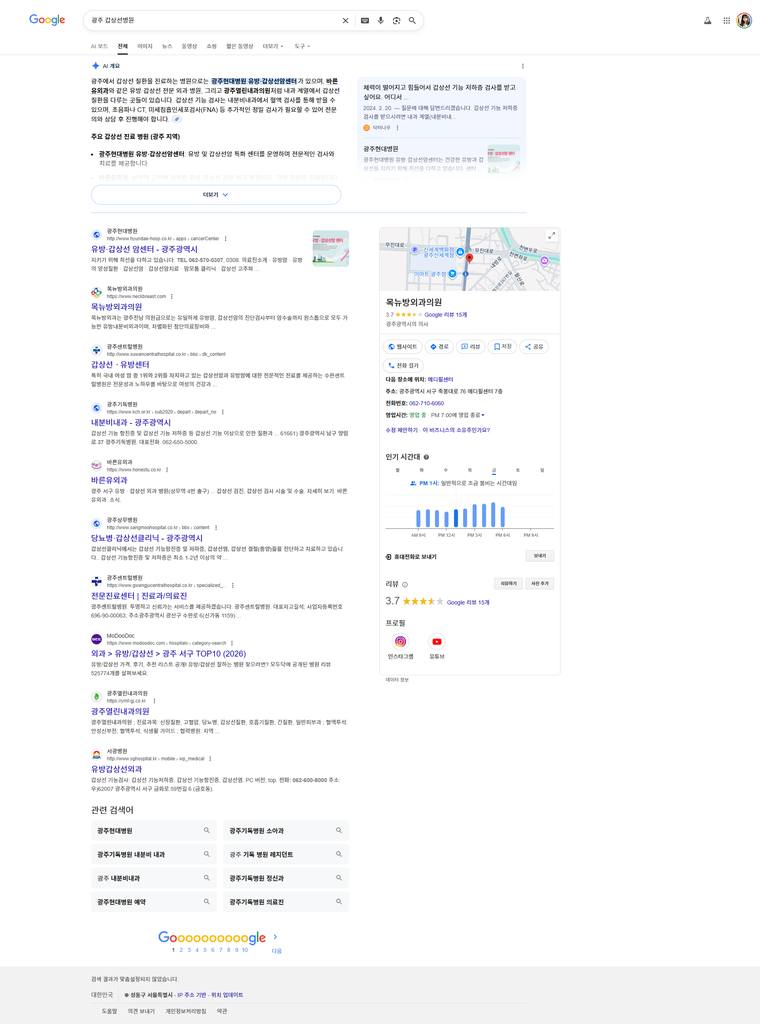Click related search 광주현대병원 예약
The height and width of the screenshot is (1024, 760).
click(154, 903)
